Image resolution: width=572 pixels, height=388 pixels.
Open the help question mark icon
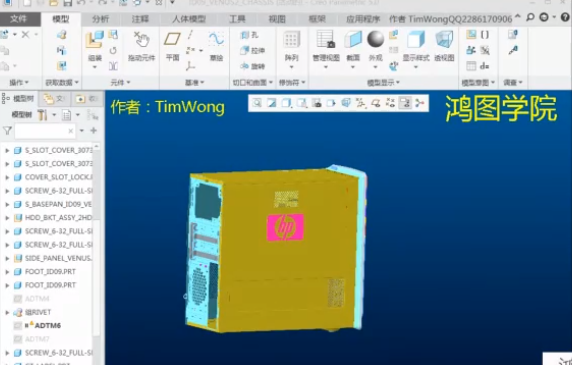pos(565,17)
